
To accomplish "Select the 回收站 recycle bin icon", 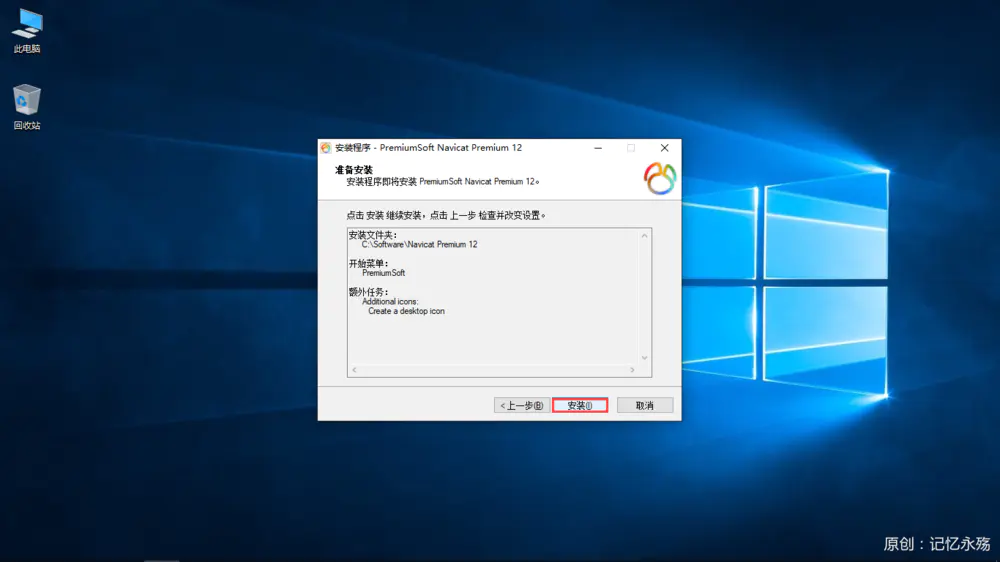I will pos(27,107).
